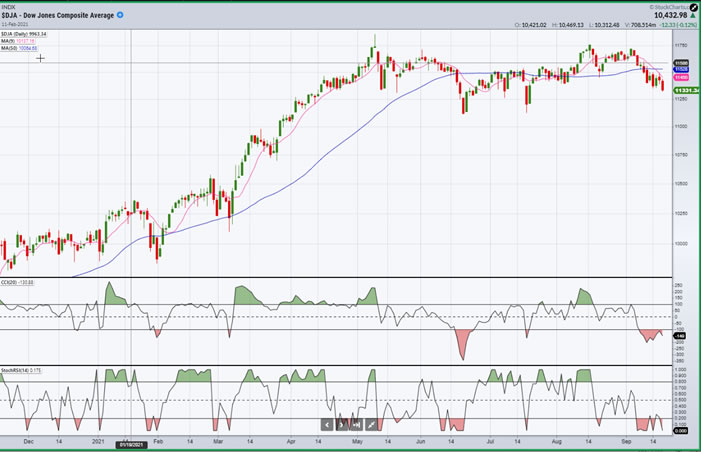Click the green 11331.34 price label on the axis
The width and height of the screenshot is (701, 452).
coord(685,89)
